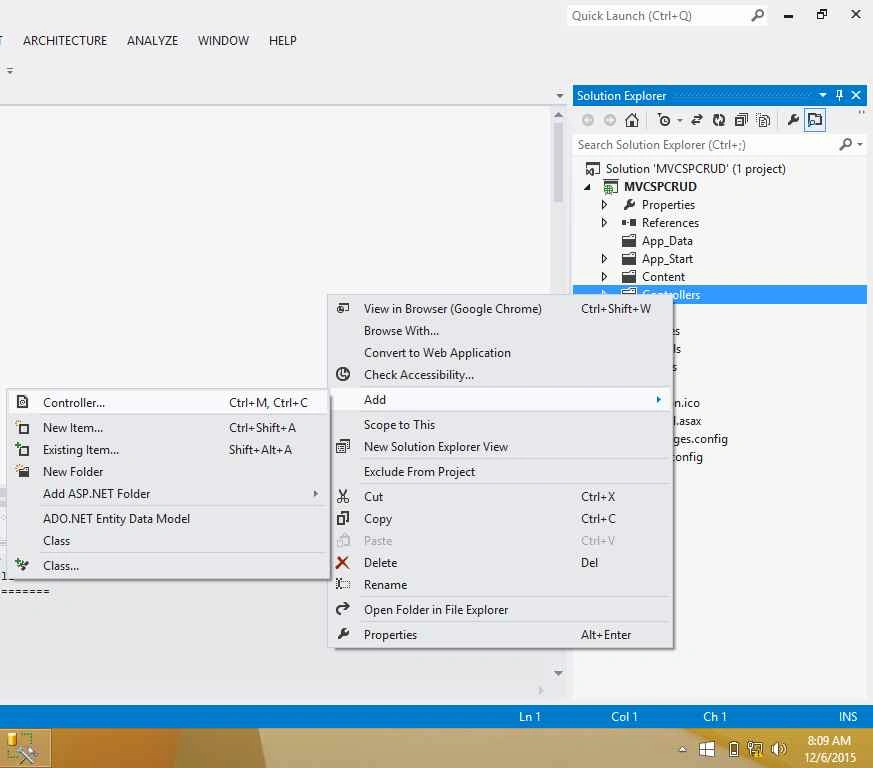Expand the References node
The width and height of the screenshot is (873, 768).
pos(604,223)
